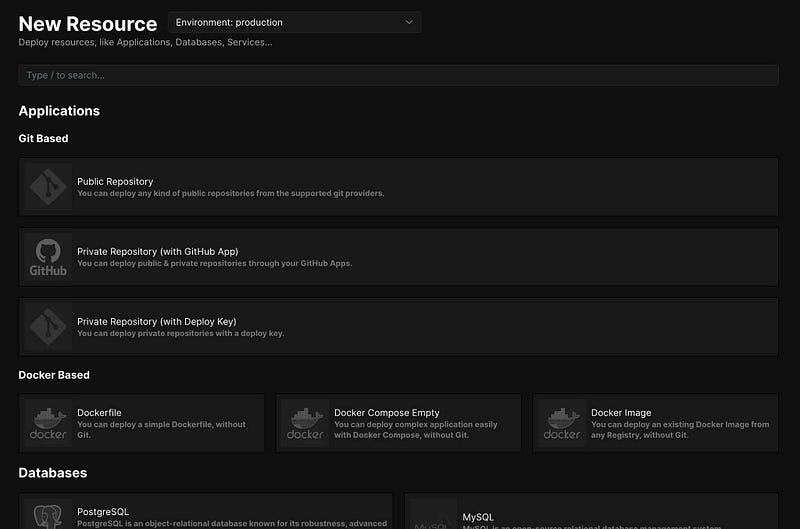Select the PostgreSQL database title

(x=103, y=512)
